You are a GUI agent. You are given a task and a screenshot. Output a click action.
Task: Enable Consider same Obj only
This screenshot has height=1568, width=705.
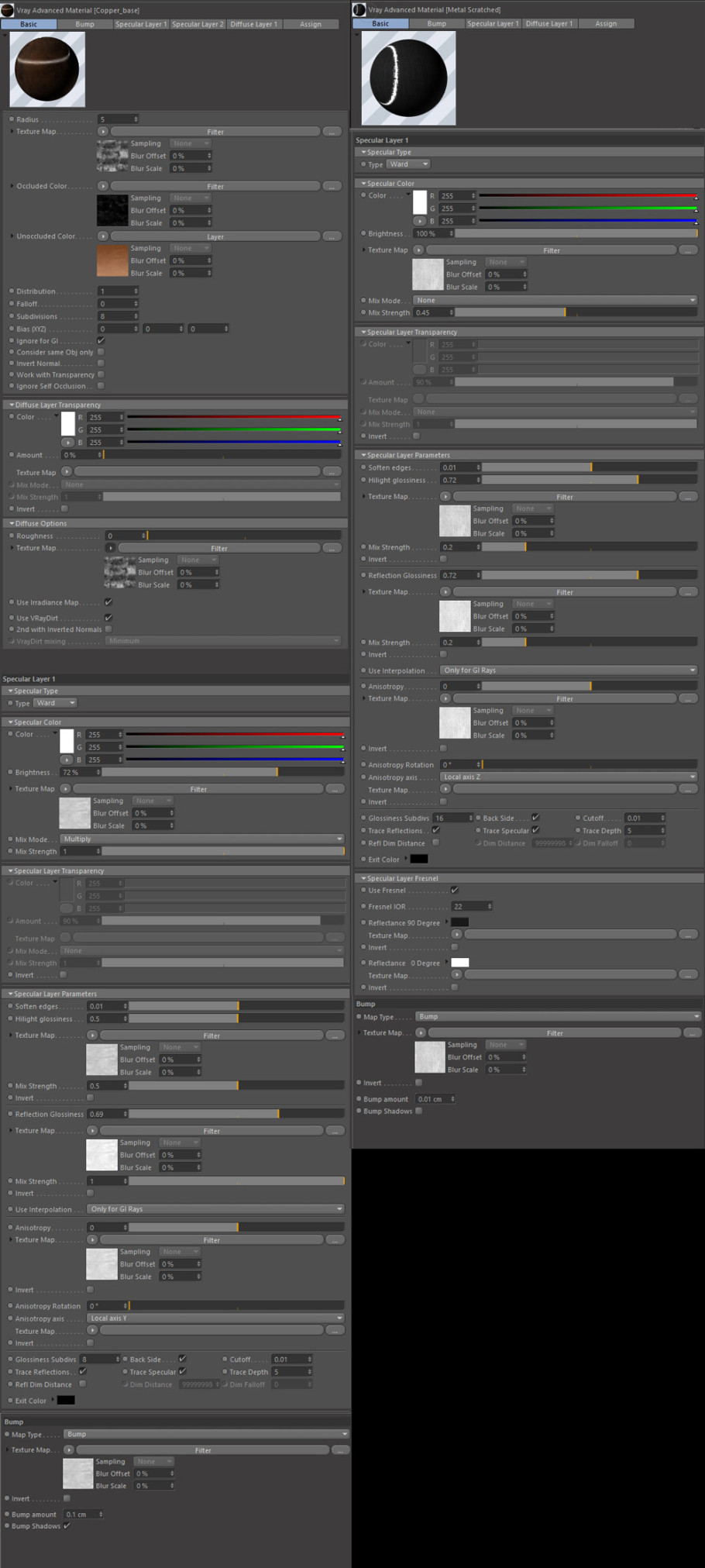(101, 352)
